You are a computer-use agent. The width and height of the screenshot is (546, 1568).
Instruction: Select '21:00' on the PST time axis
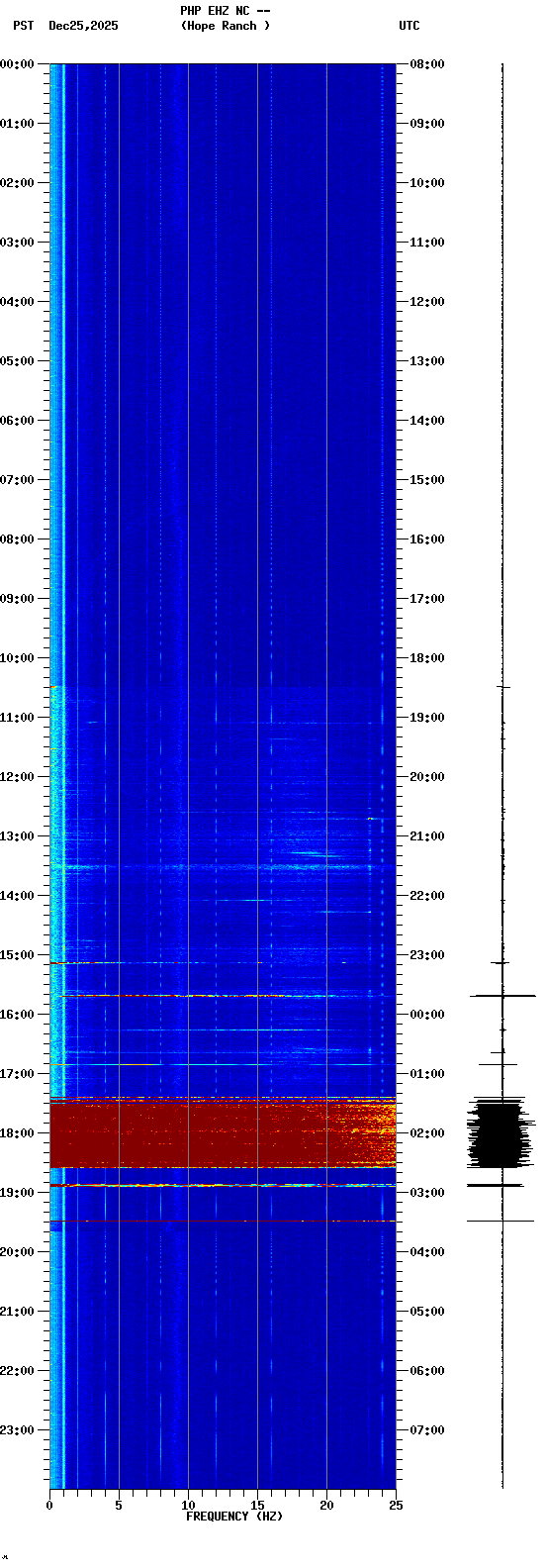pos(18,1312)
